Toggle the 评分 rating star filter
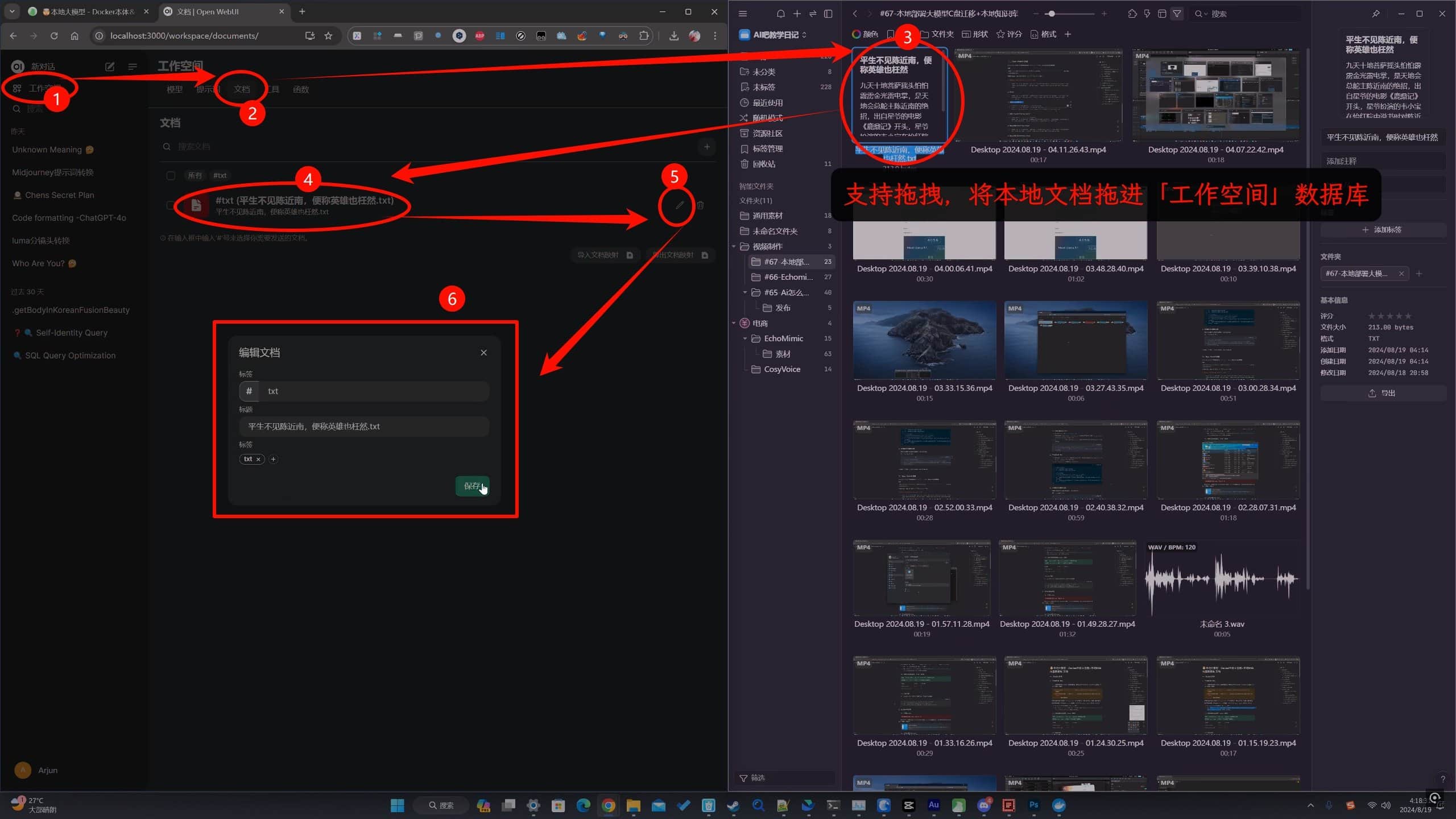1456x819 pixels. click(x=1009, y=34)
